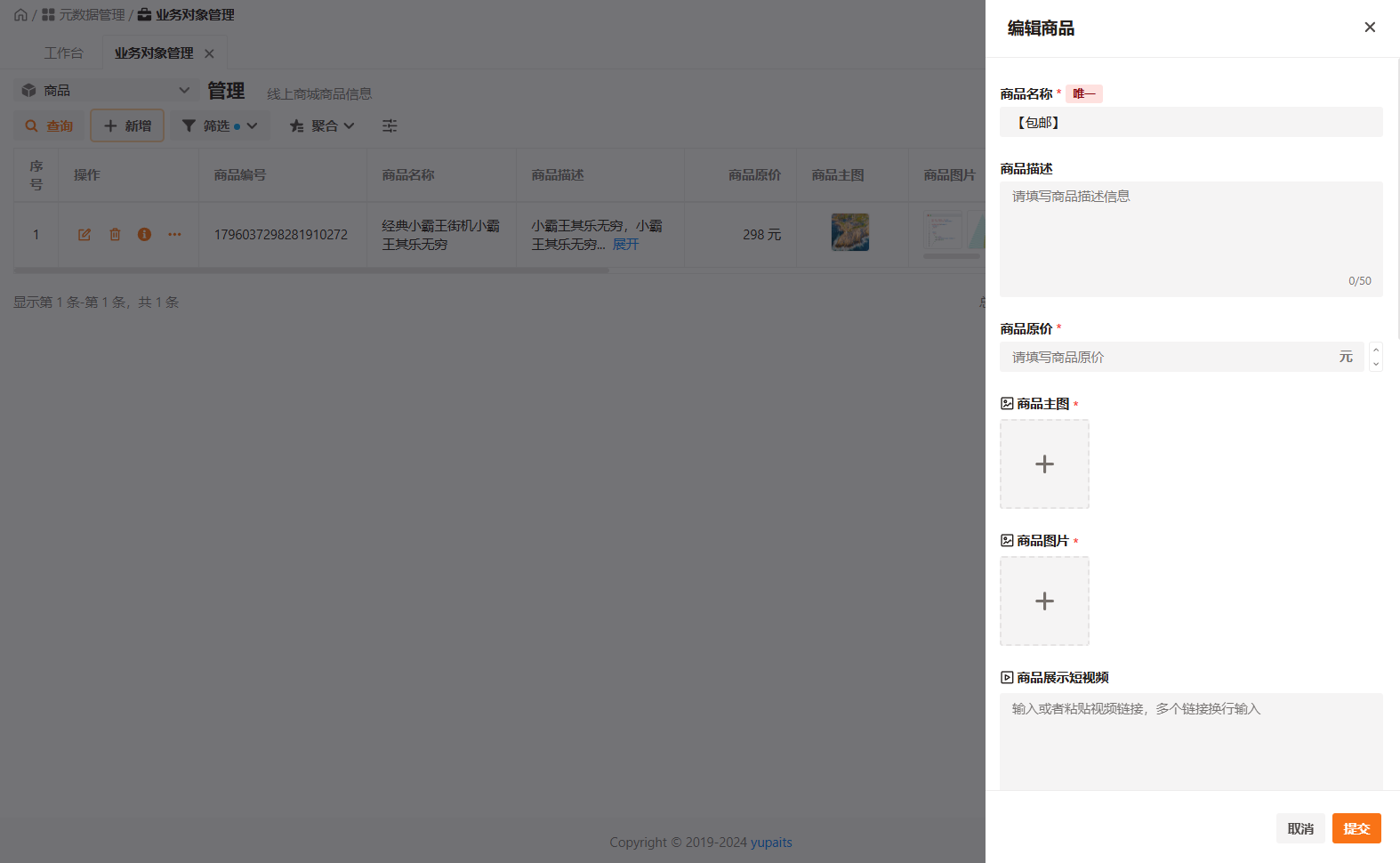The image size is (1400, 863).
Task: Select the 业务对象管理 tab
Action: tap(154, 53)
